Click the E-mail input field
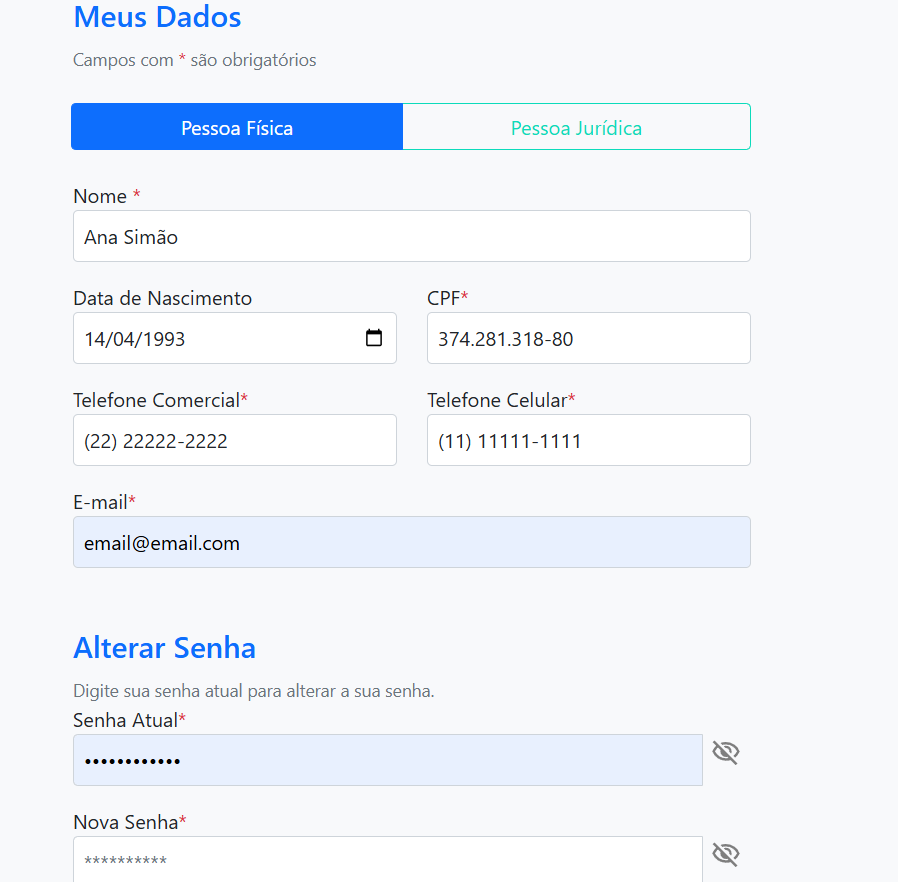 click(x=411, y=542)
